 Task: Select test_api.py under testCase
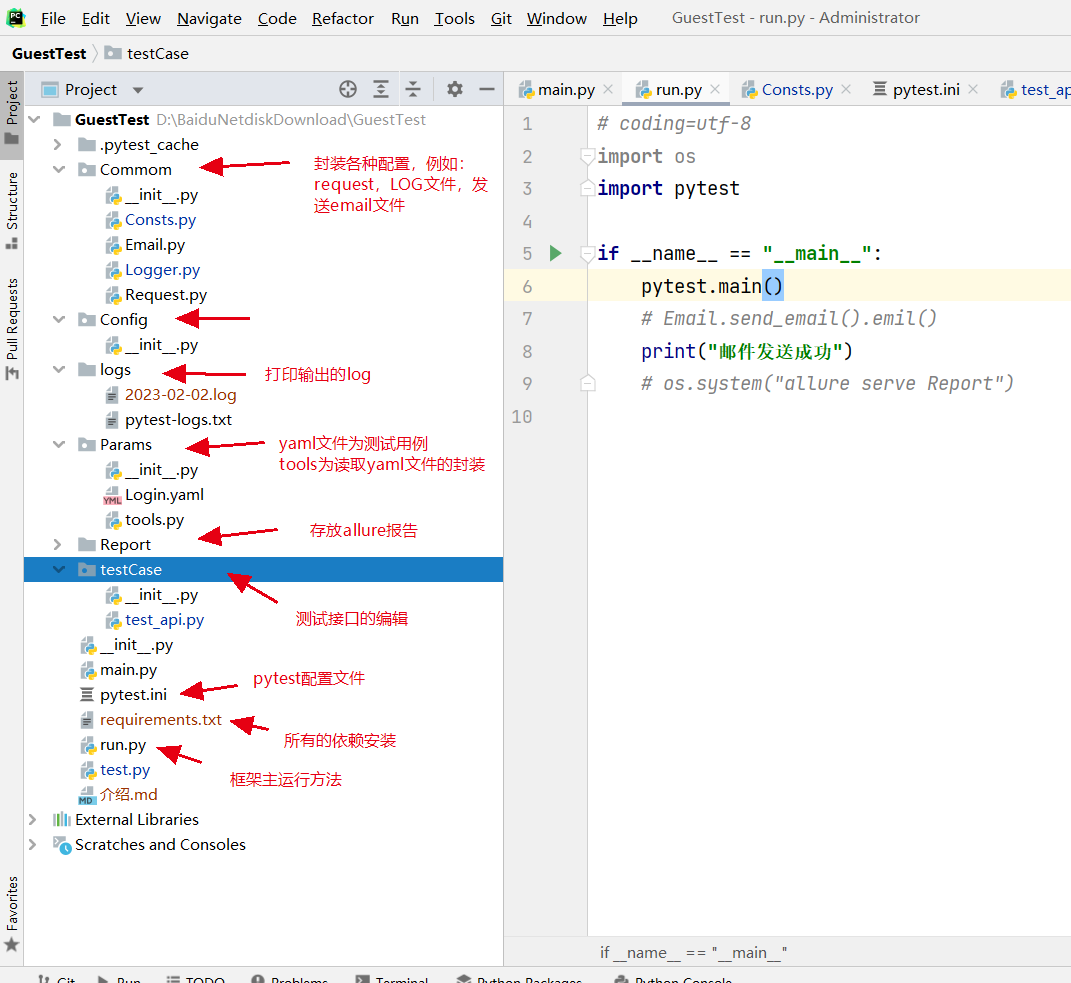click(x=165, y=620)
